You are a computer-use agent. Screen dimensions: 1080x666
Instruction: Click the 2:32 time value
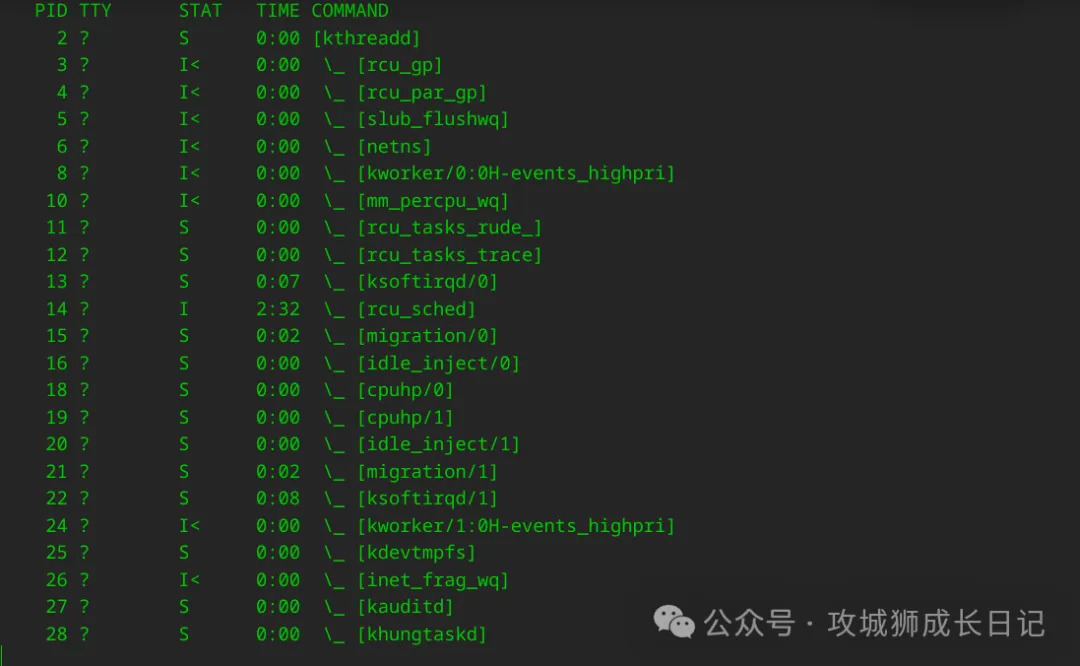click(277, 309)
